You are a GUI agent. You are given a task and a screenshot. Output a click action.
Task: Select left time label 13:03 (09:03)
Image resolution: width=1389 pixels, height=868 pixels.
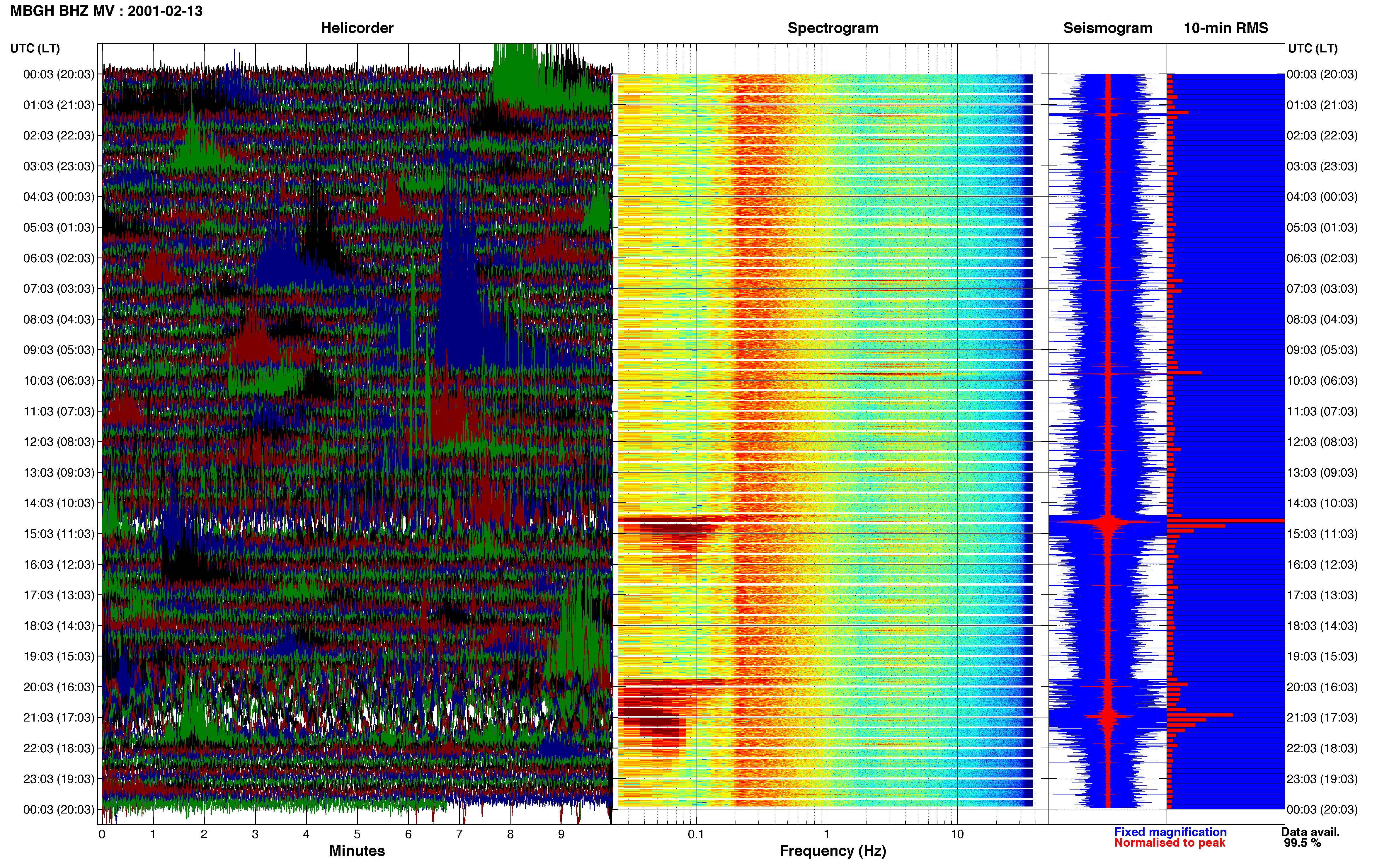pyautogui.click(x=59, y=473)
